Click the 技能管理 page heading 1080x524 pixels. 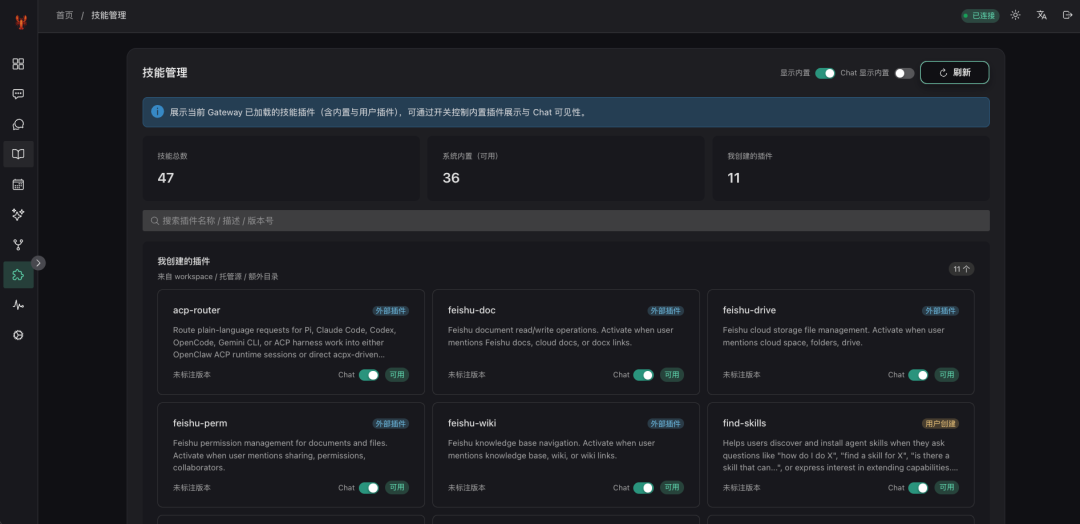coord(165,73)
